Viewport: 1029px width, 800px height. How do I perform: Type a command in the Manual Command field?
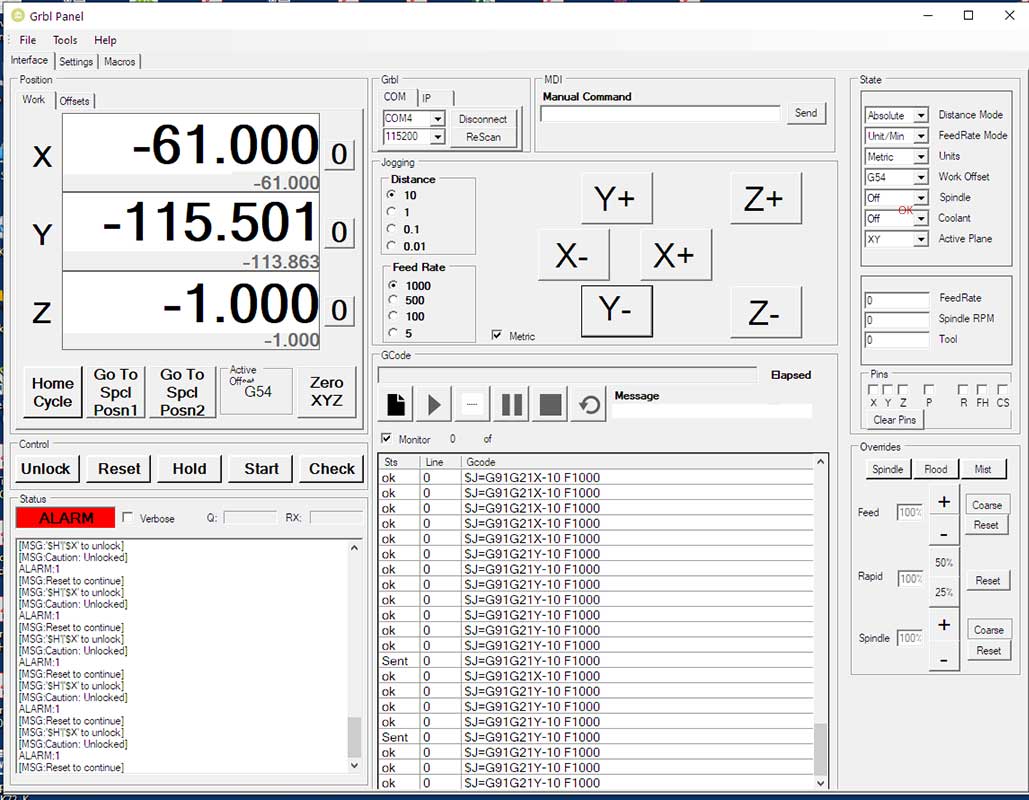660,114
